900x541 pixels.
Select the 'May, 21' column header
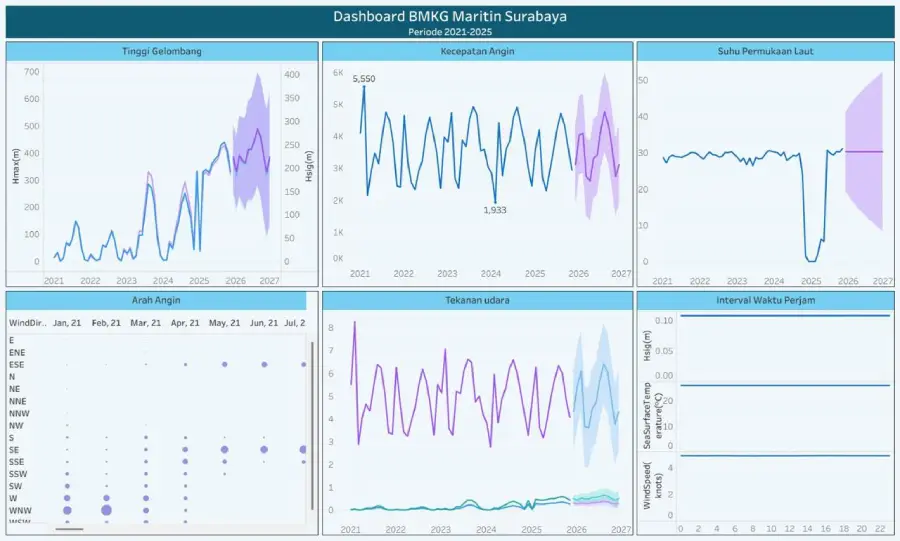tap(224, 323)
